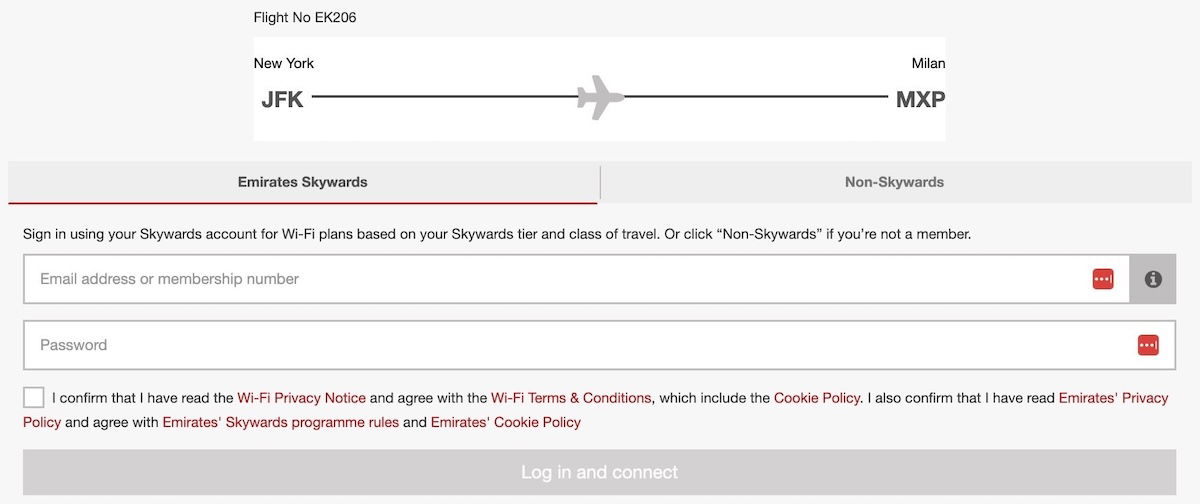Click the MXP arrival airport code
The height and width of the screenshot is (504, 1200).
coord(920,99)
